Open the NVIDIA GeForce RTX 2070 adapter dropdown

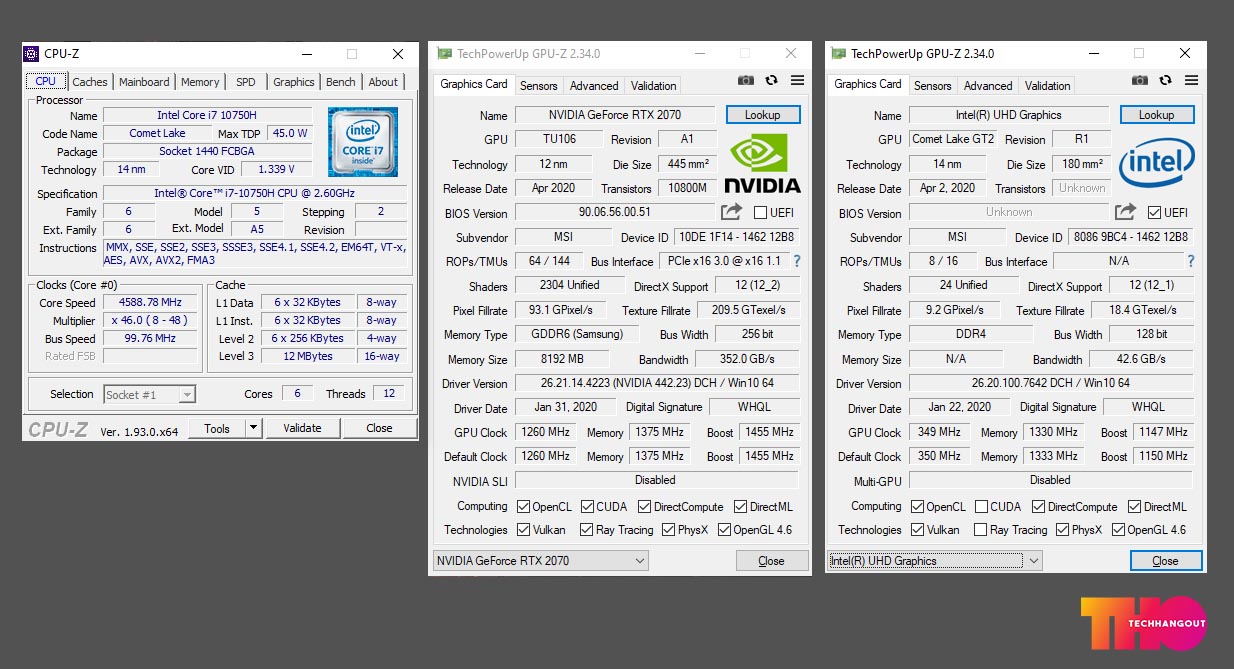[x=540, y=560]
